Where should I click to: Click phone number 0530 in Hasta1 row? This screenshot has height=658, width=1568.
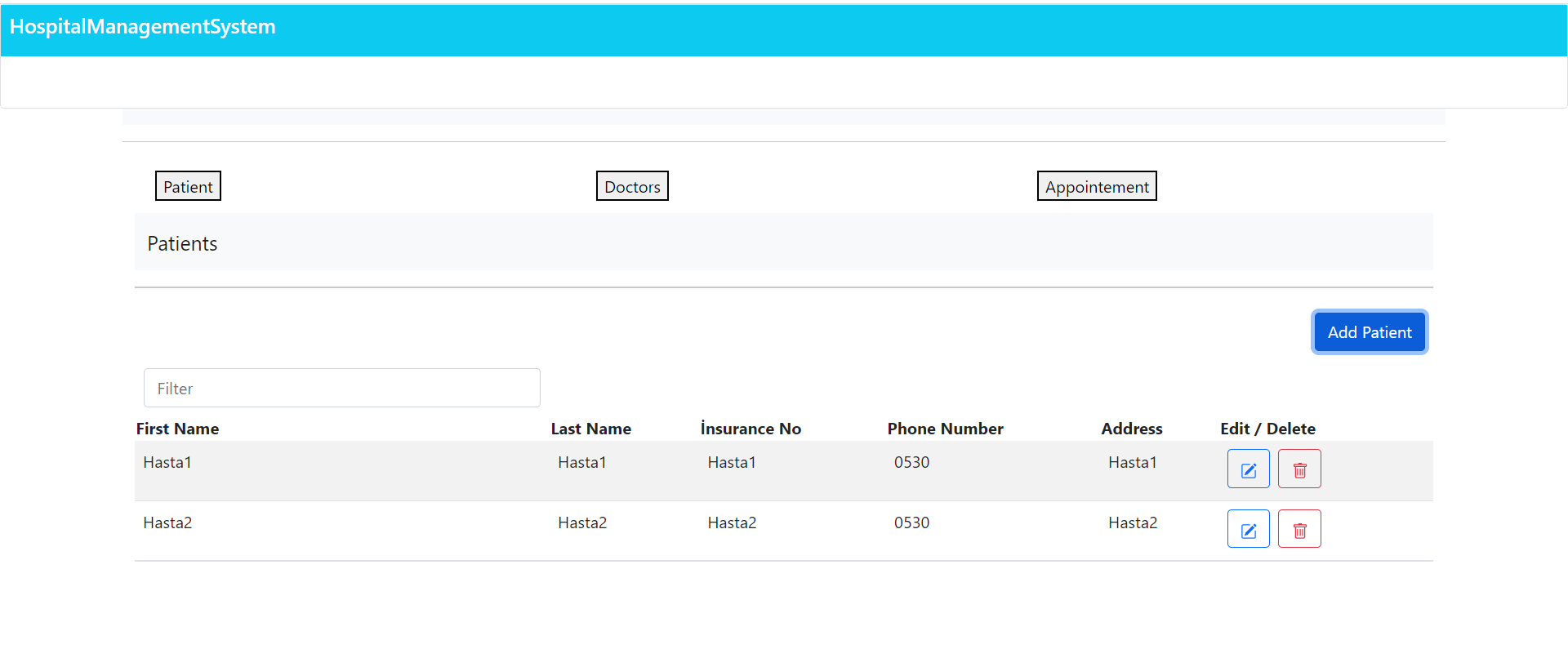[x=911, y=462]
